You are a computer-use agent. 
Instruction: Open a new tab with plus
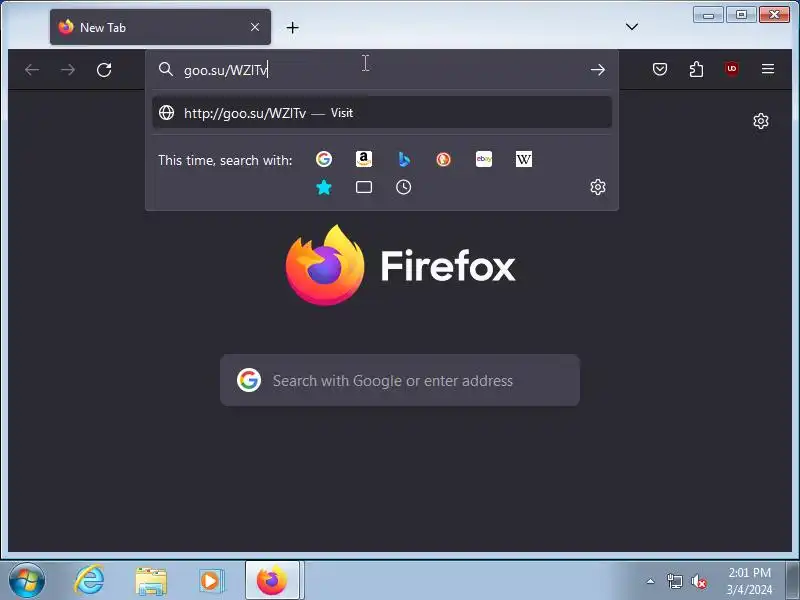[292, 28]
